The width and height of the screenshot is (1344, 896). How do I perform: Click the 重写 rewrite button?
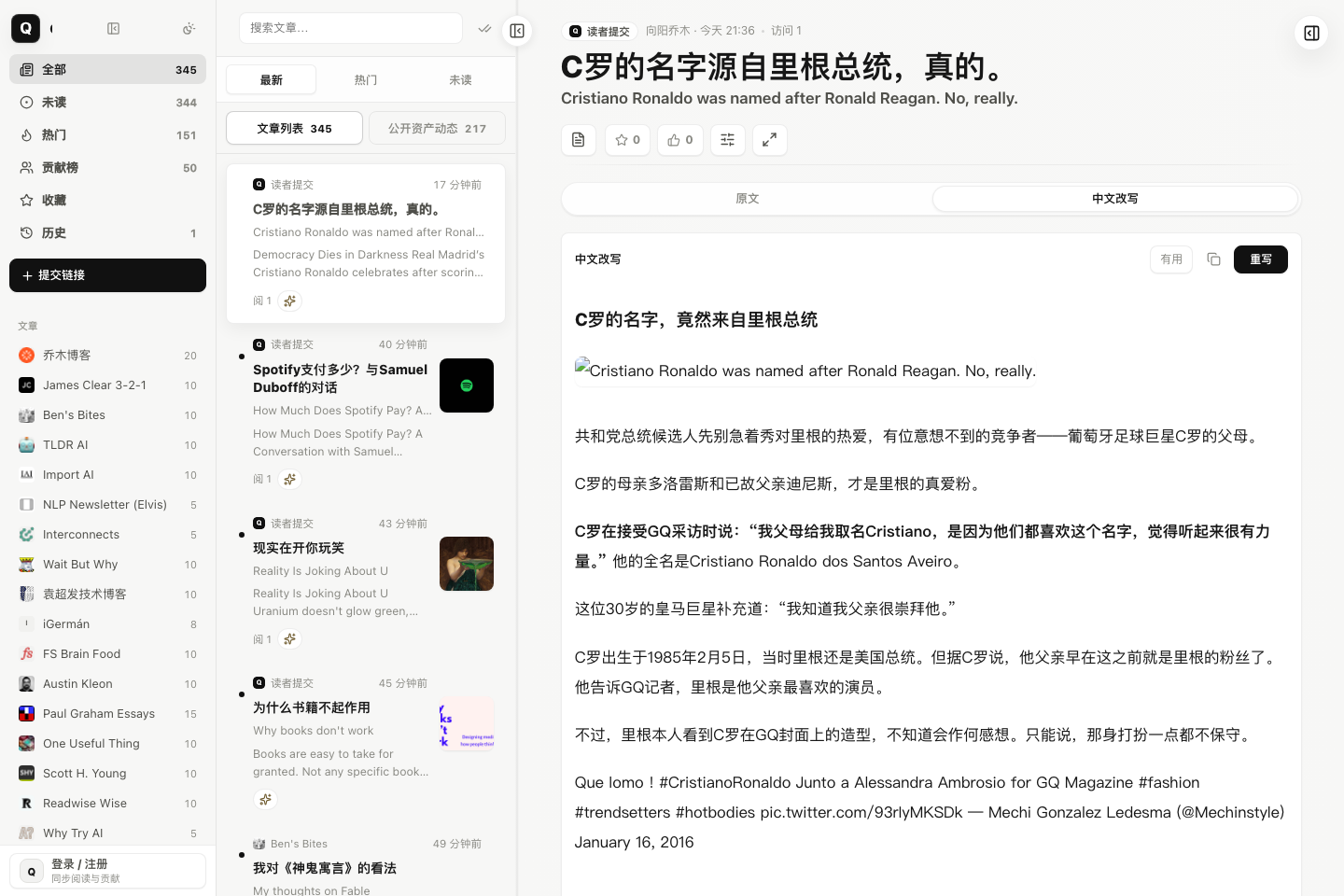pos(1261,259)
